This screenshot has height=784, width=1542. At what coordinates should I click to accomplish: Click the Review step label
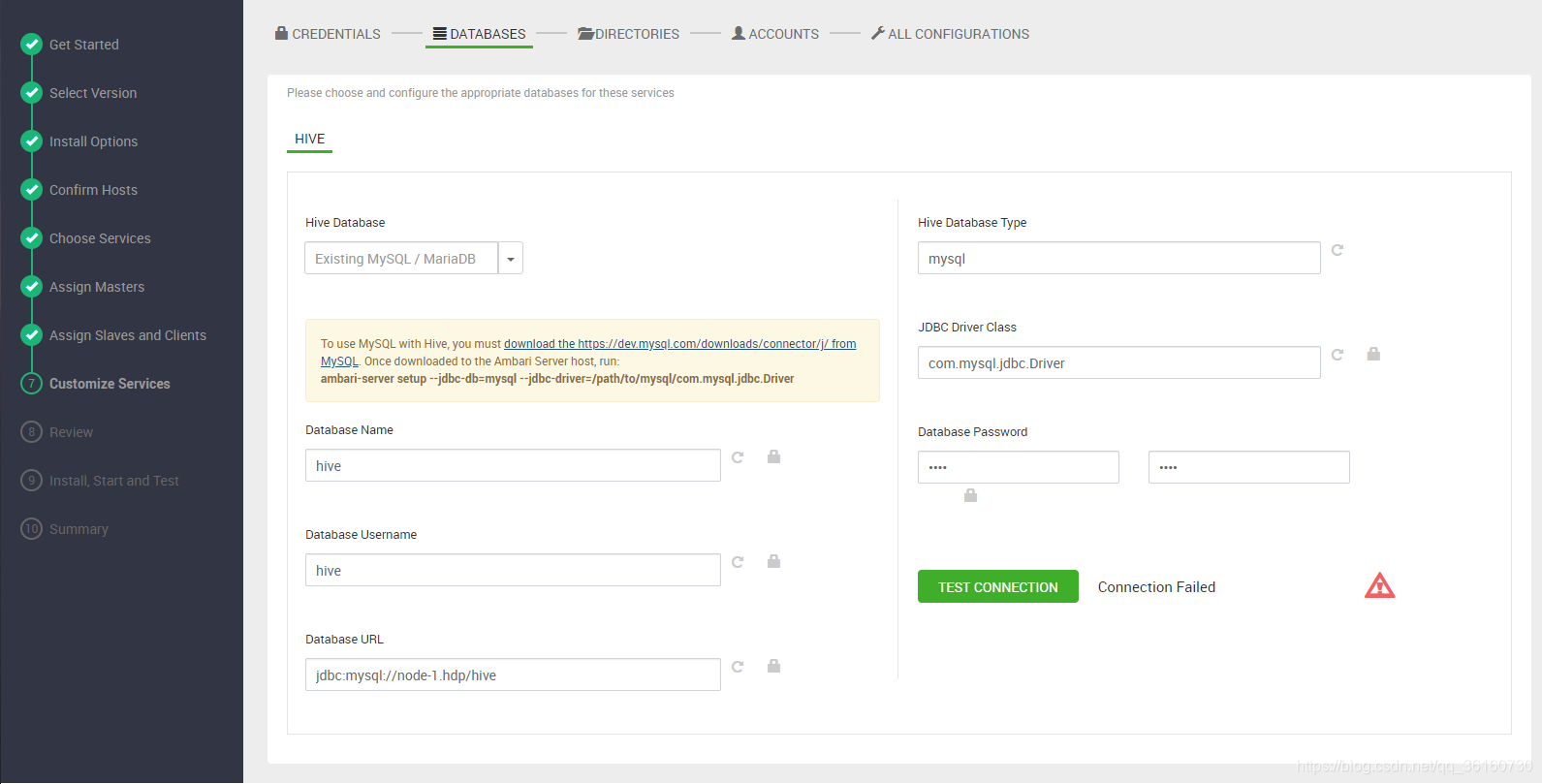click(72, 432)
